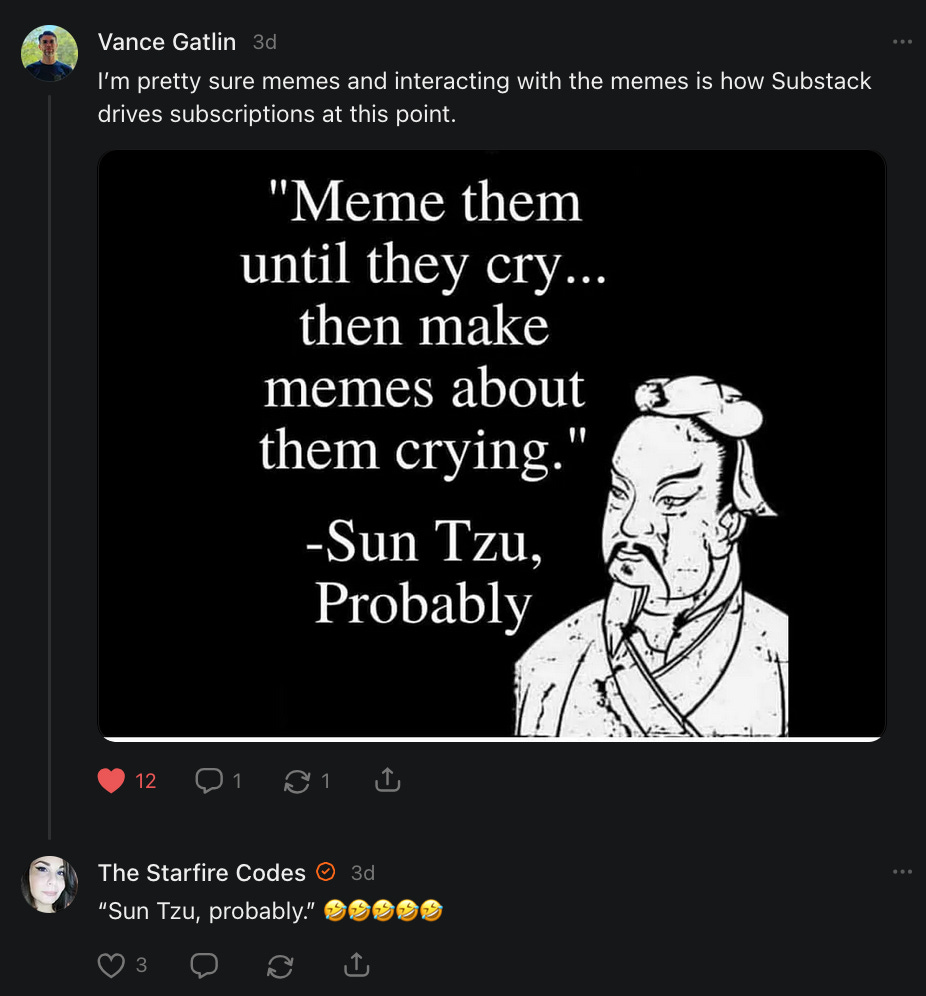Viewport: 926px width, 996px height.
Task: Click The Starfire Codes' profile avatar
Action: [49, 884]
